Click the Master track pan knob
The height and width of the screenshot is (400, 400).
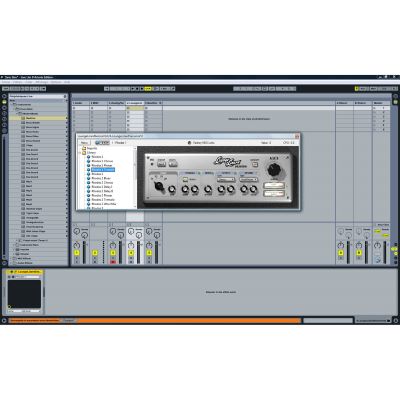(377, 245)
